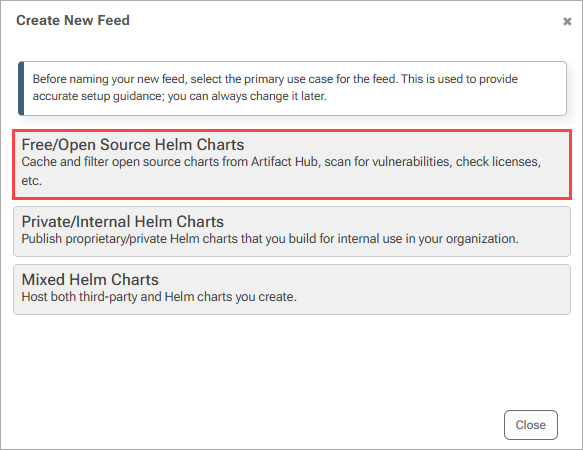The image size is (583, 450).
Task: Click 'Artifact Hub' text in first option
Action: (284, 162)
